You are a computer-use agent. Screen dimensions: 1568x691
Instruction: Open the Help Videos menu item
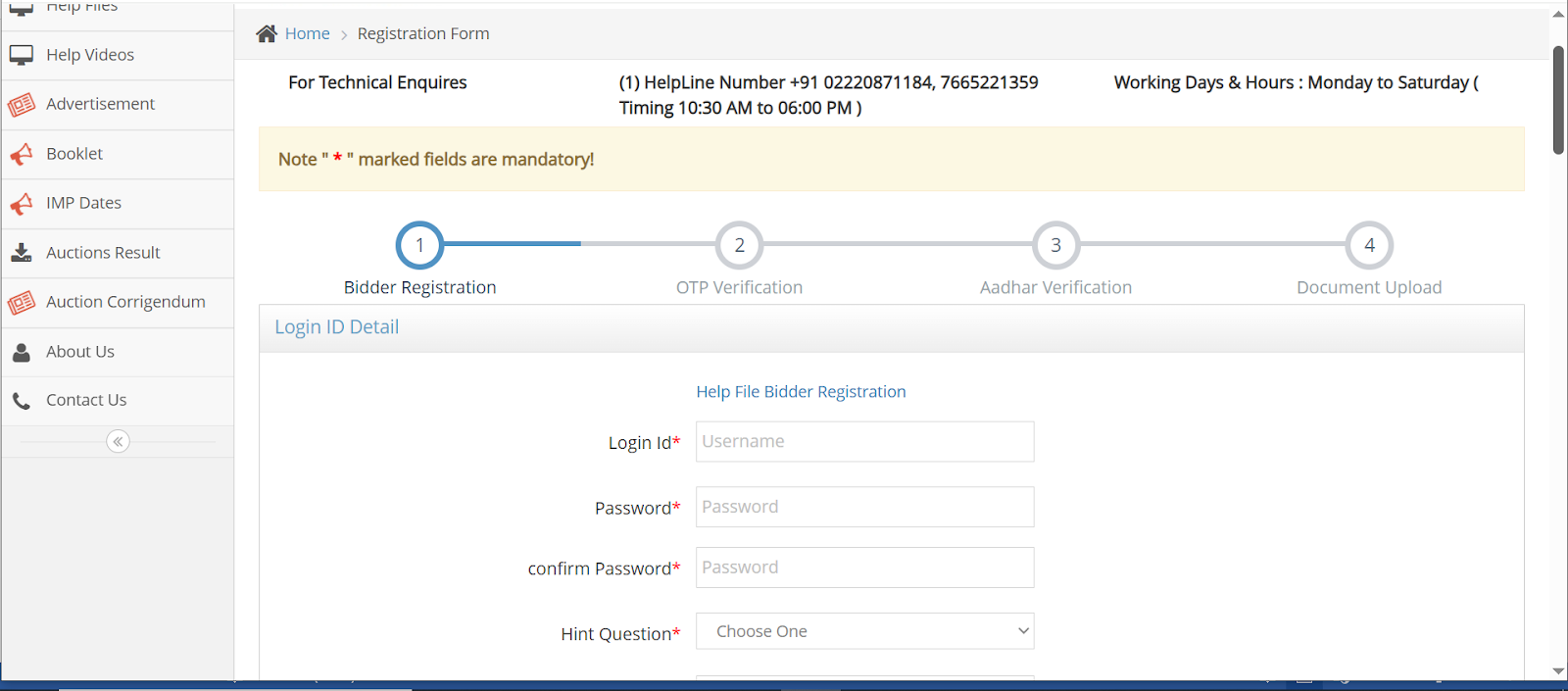coord(118,55)
